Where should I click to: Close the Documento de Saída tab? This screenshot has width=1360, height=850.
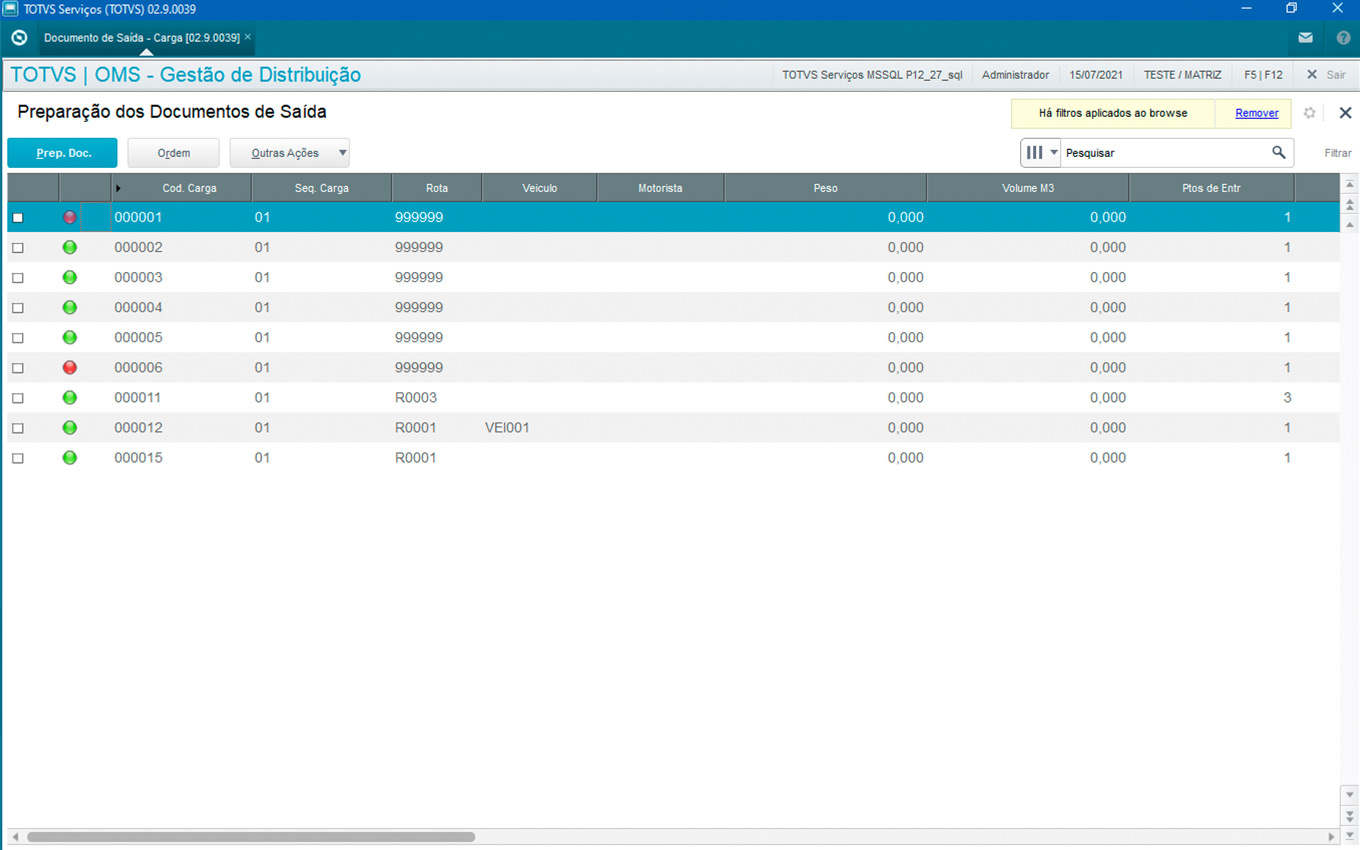[x=248, y=37]
